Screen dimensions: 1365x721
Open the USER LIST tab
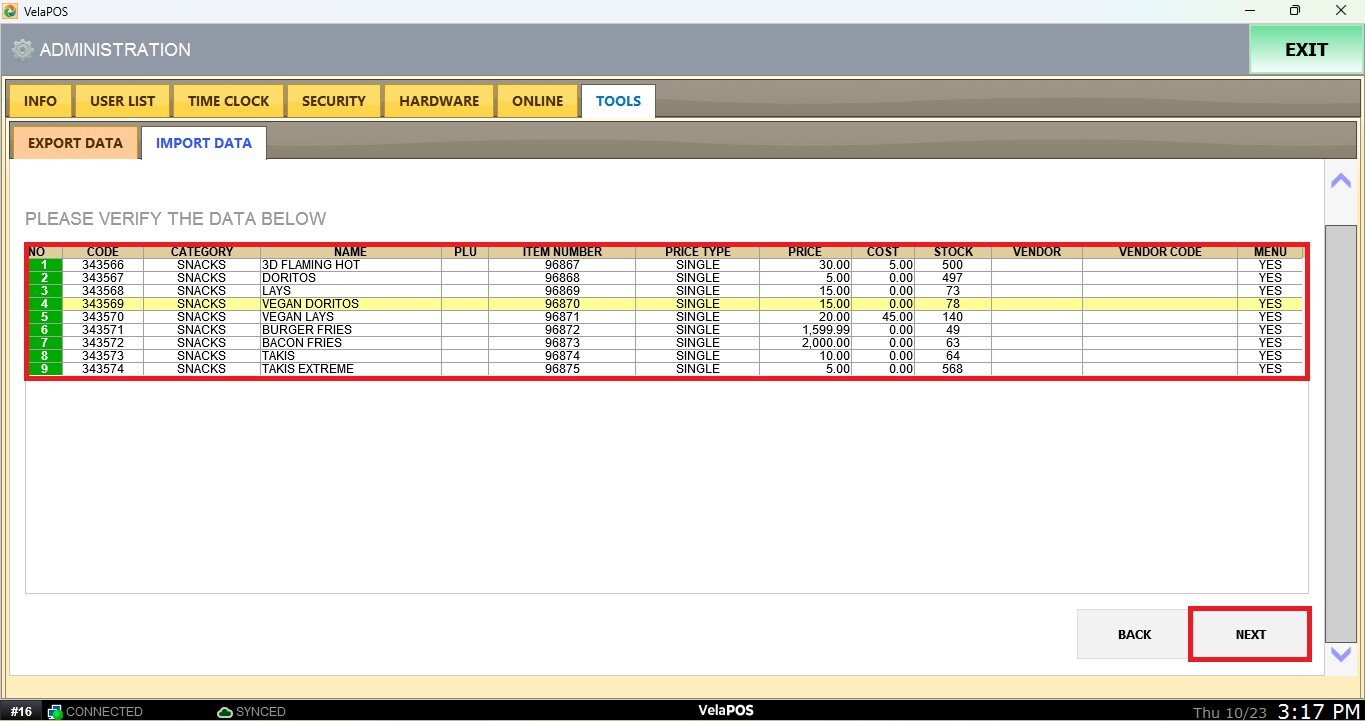122,101
